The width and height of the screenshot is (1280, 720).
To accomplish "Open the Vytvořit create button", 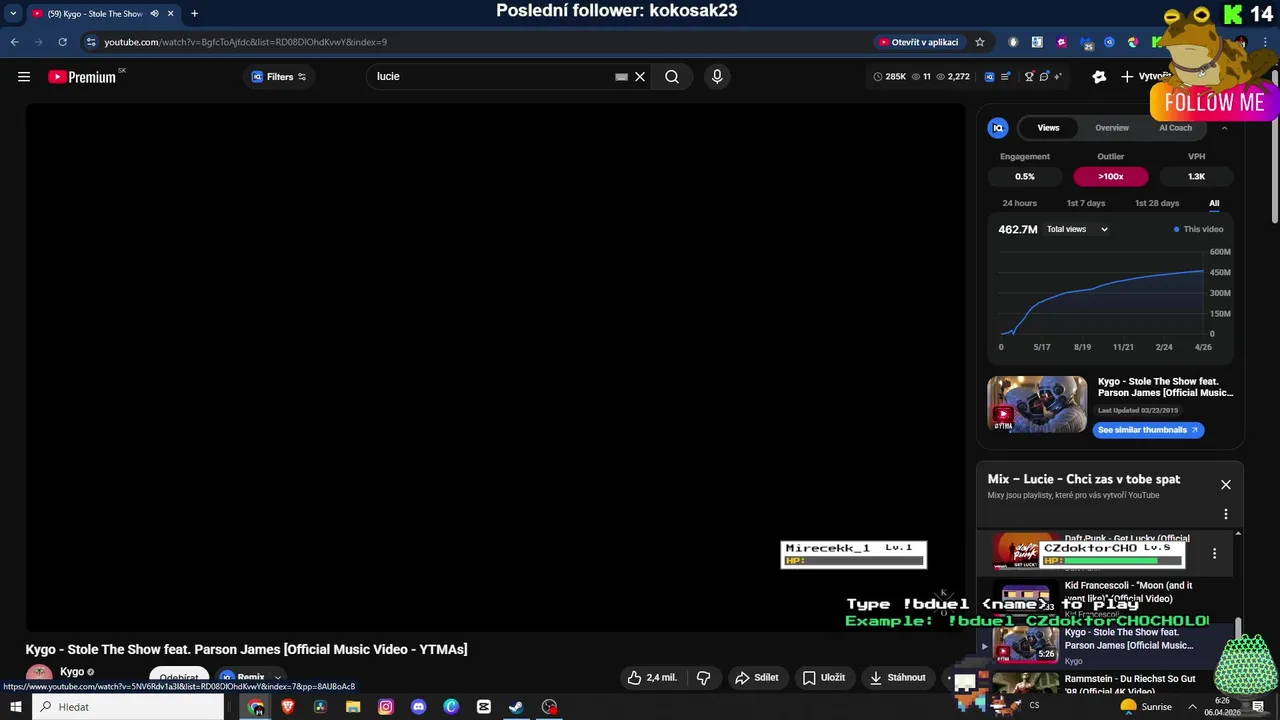I will pyautogui.click(x=1146, y=77).
